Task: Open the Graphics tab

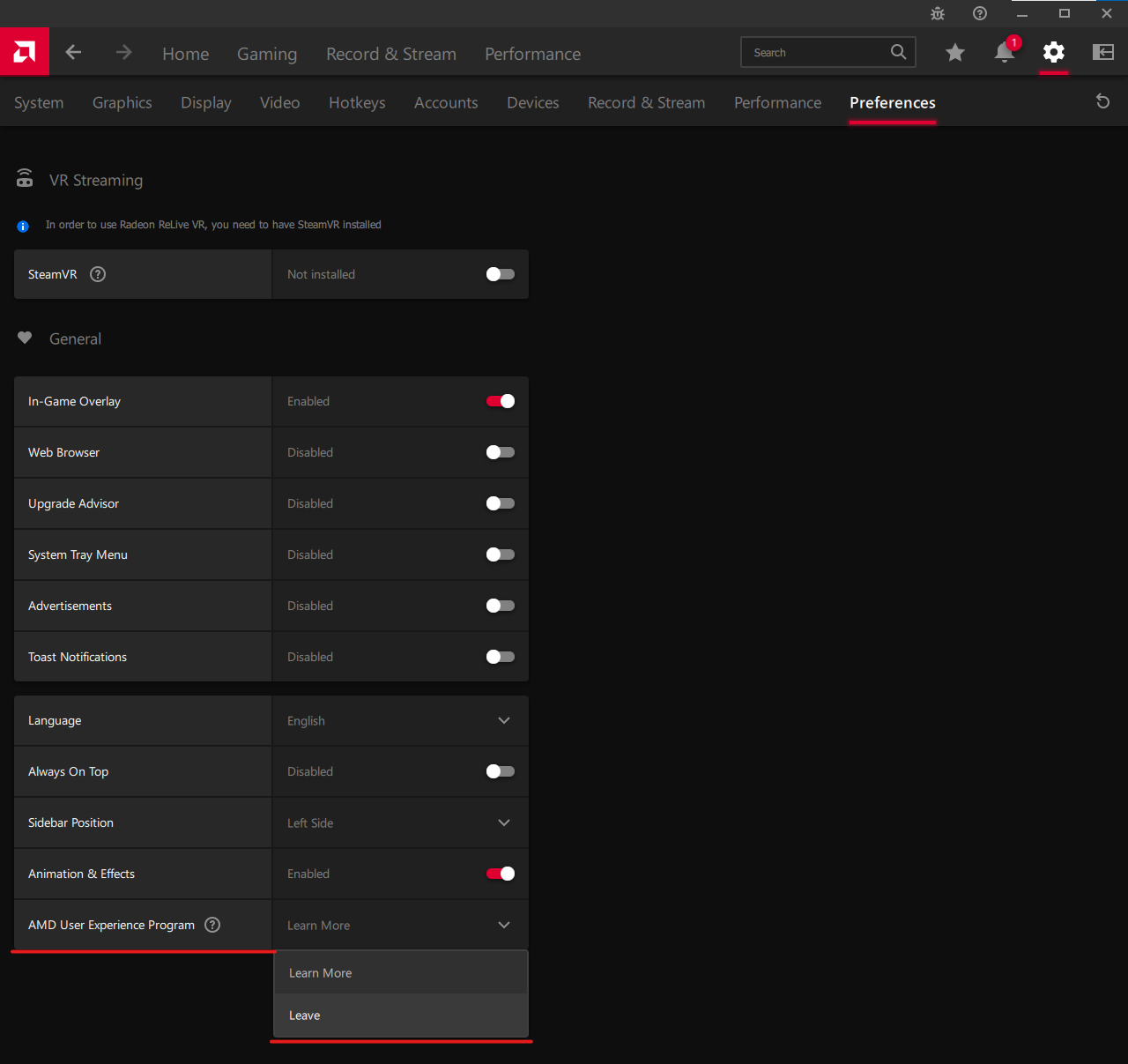Action: (122, 102)
